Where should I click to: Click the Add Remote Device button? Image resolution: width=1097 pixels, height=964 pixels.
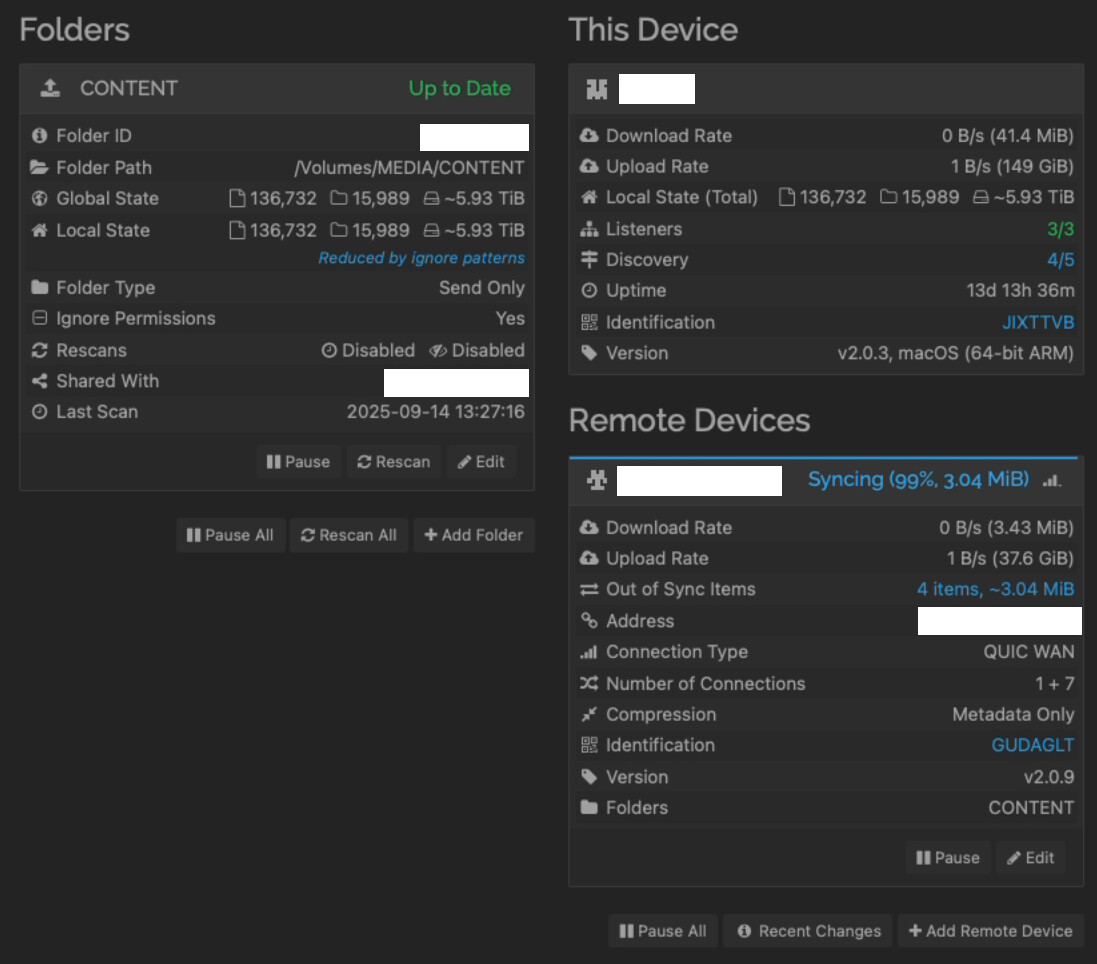(990, 931)
